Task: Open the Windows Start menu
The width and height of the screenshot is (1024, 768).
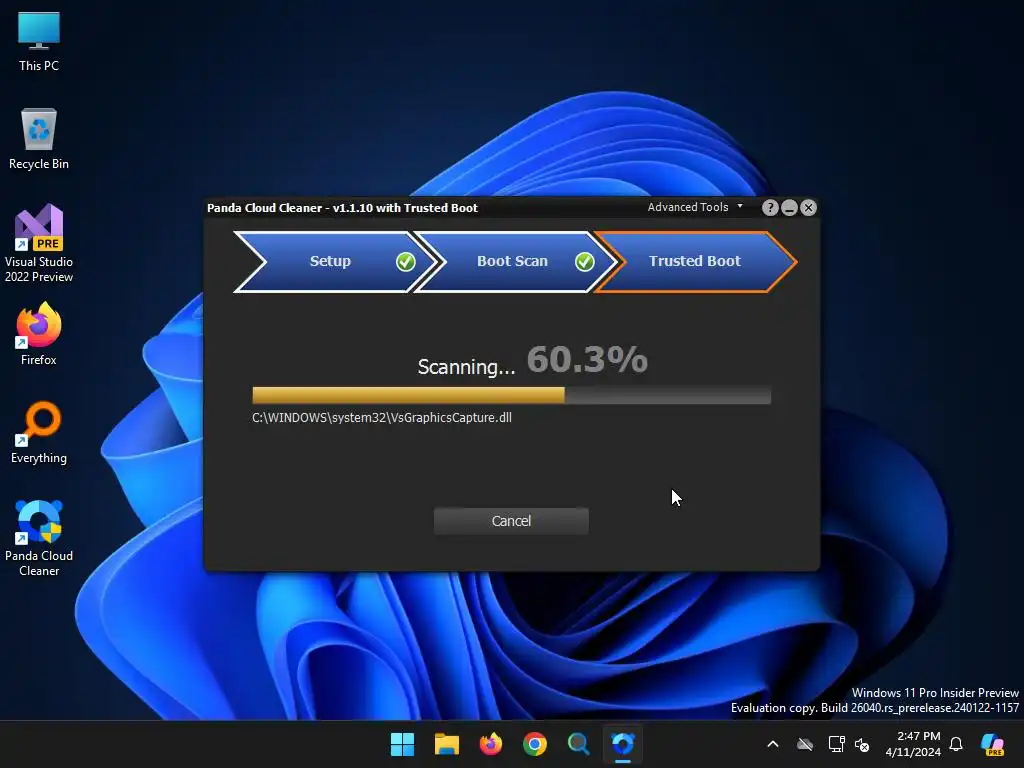Action: [x=402, y=744]
